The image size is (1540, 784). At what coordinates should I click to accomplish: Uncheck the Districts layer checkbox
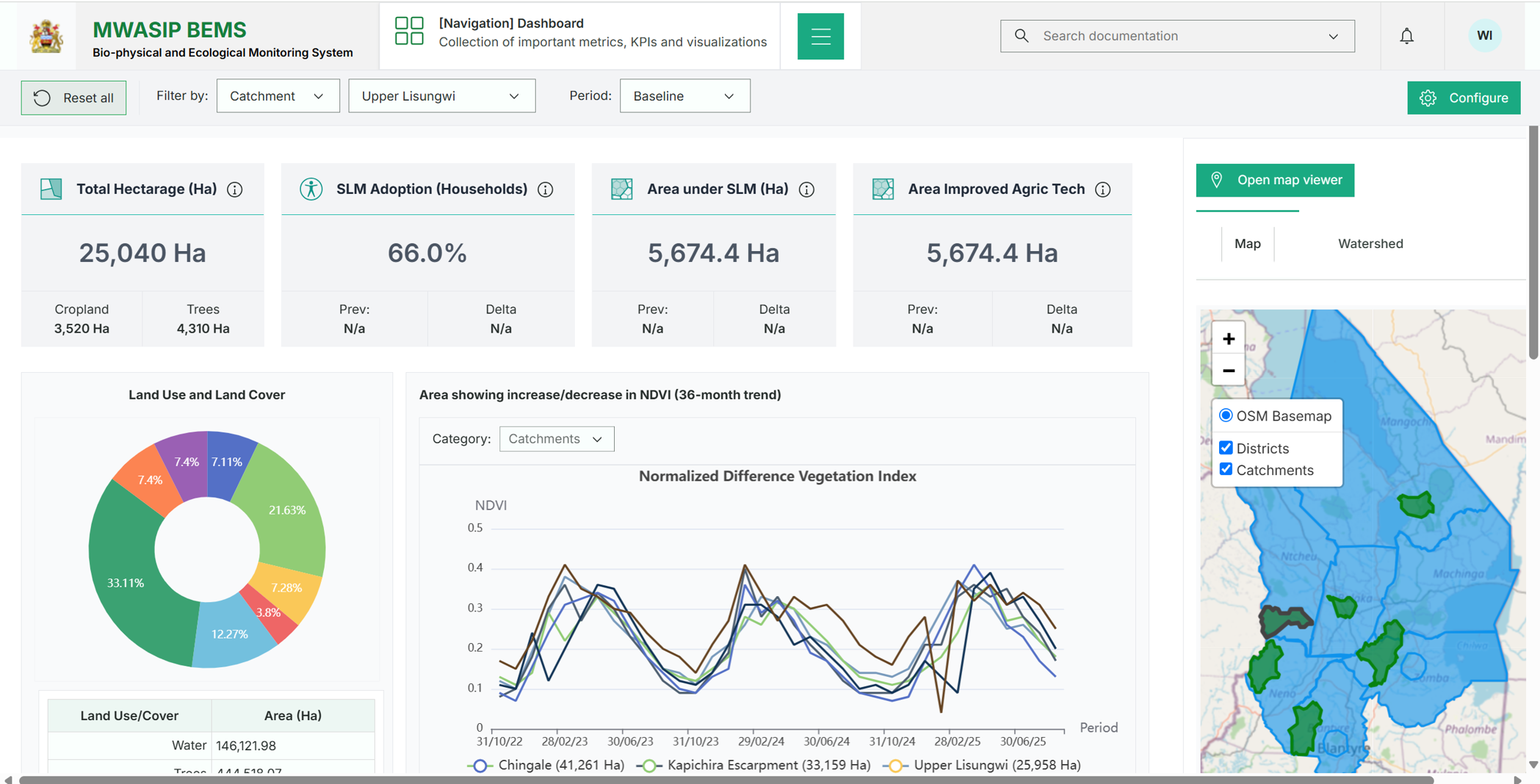[1226, 447]
